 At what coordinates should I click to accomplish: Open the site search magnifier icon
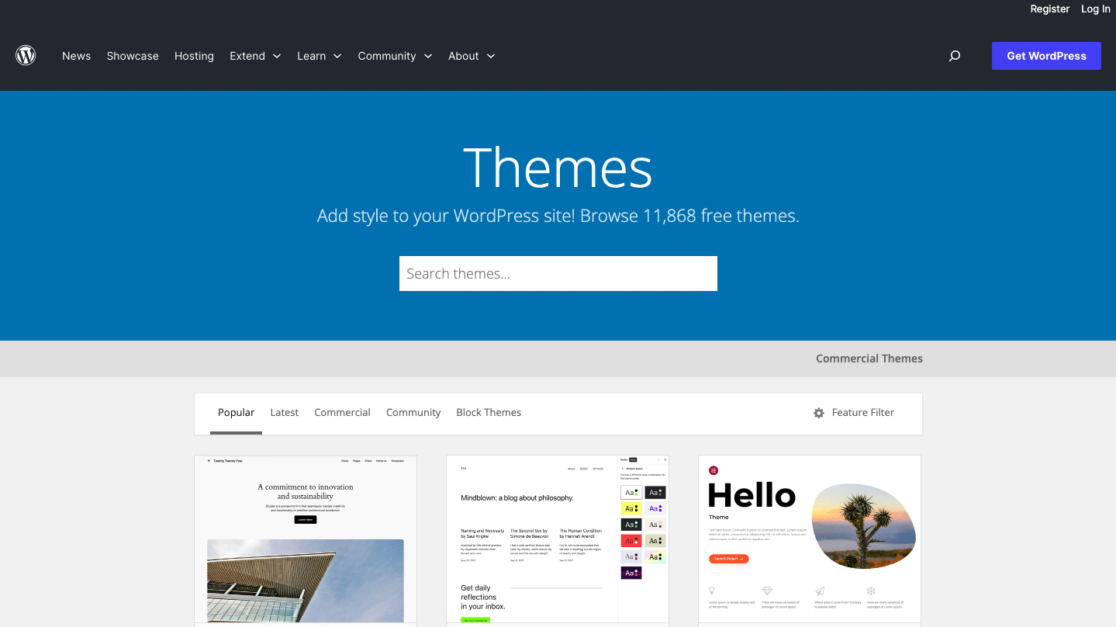click(x=954, y=56)
